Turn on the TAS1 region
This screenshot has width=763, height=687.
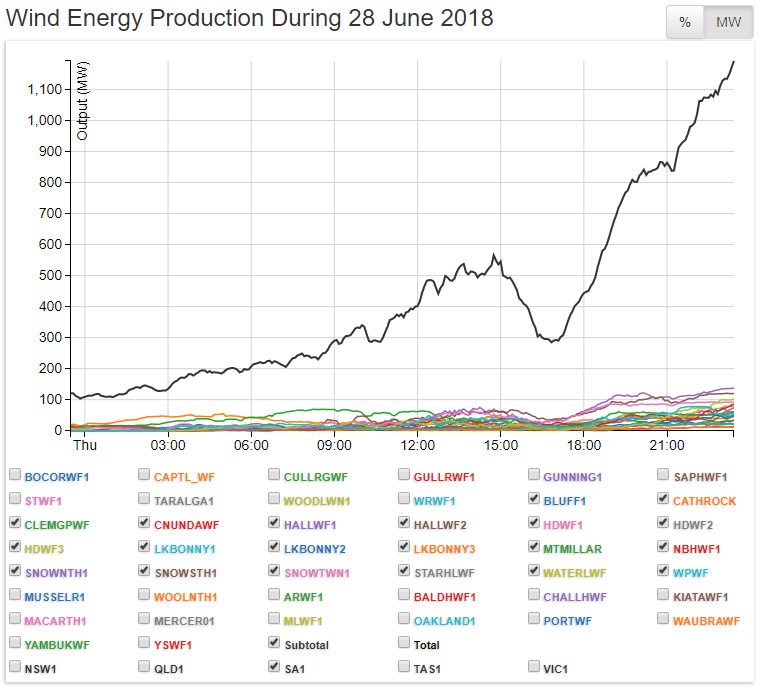tap(405, 667)
